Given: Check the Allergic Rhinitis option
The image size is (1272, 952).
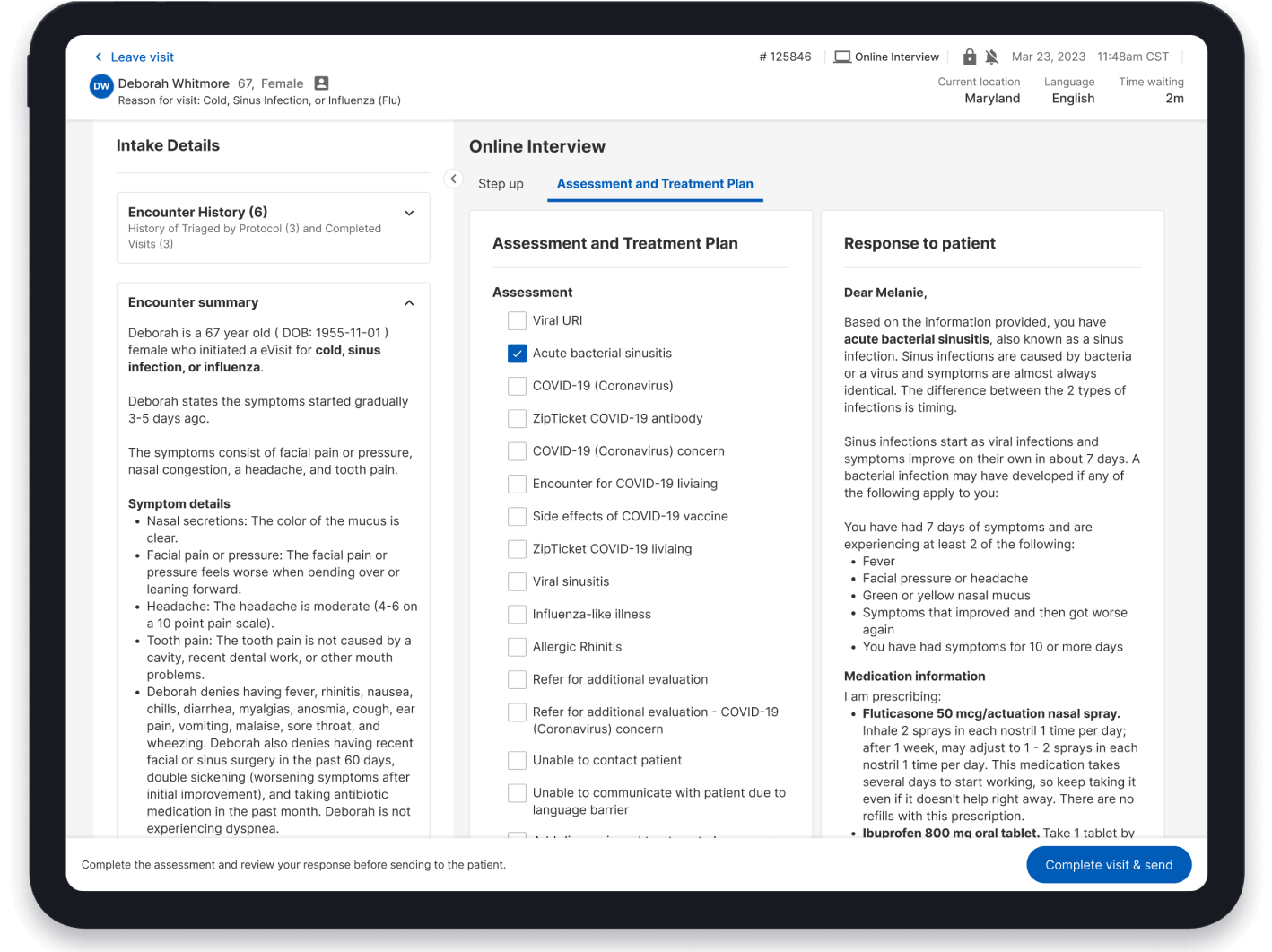Looking at the screenshot, I should tap(517, 647).
